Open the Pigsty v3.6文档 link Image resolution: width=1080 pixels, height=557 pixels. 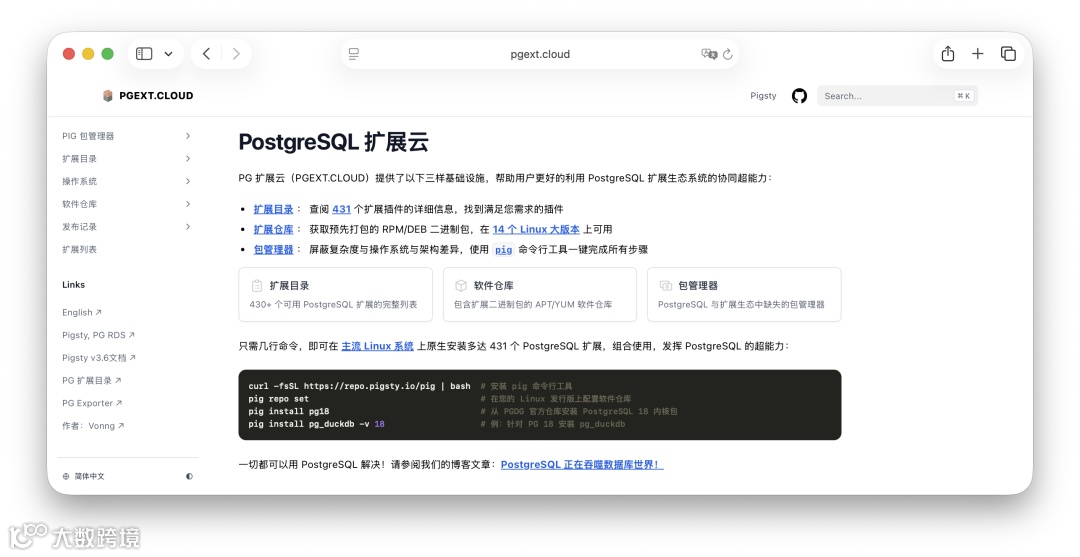point(98,357)
